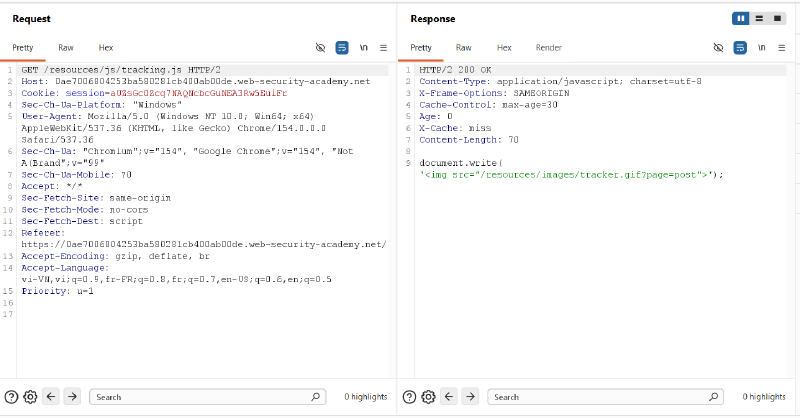Toggle Request pretty-print word wrap icon

pyautogui.click(x=342, y=47)
